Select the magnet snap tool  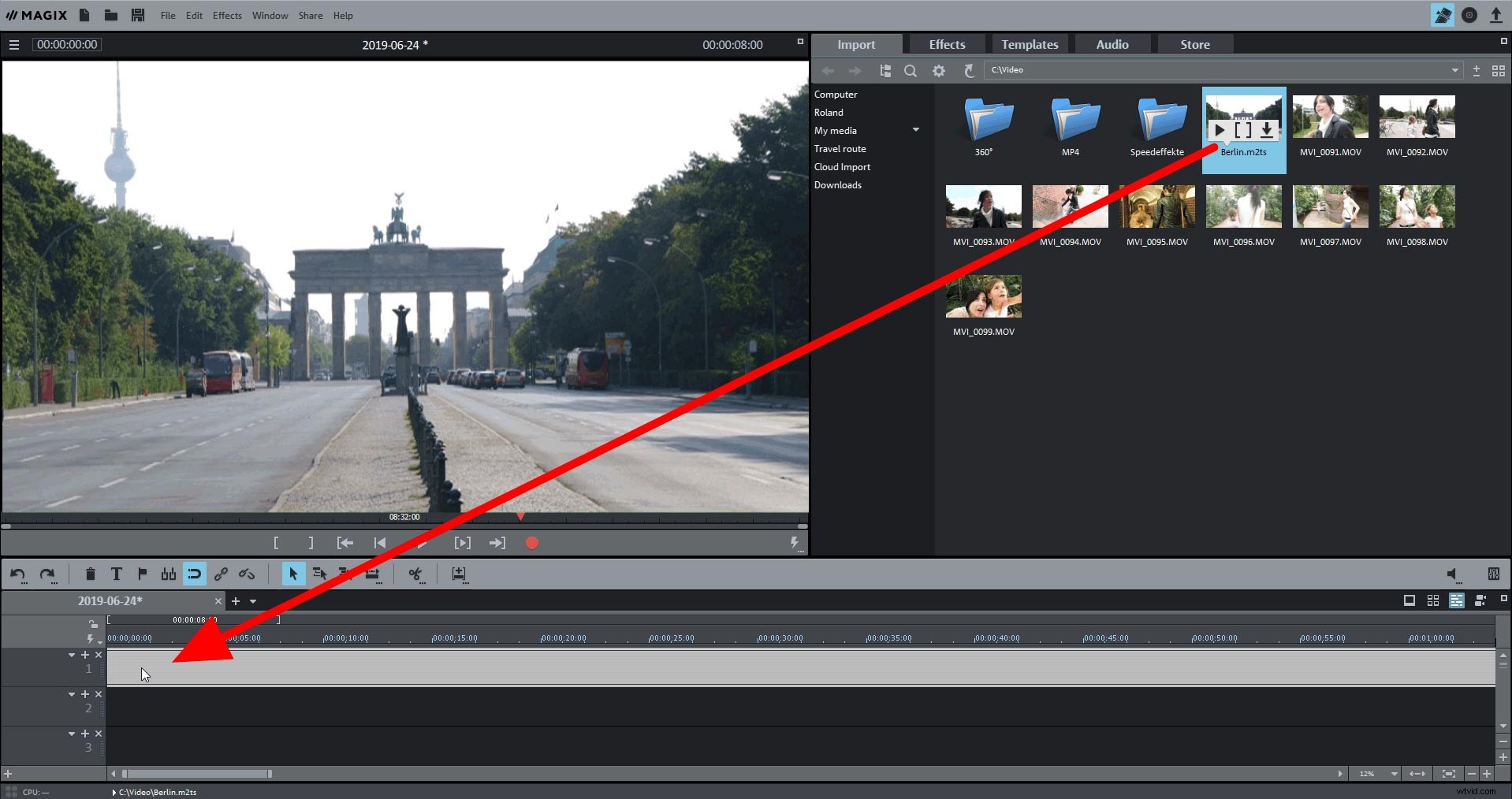pos(194,574)
